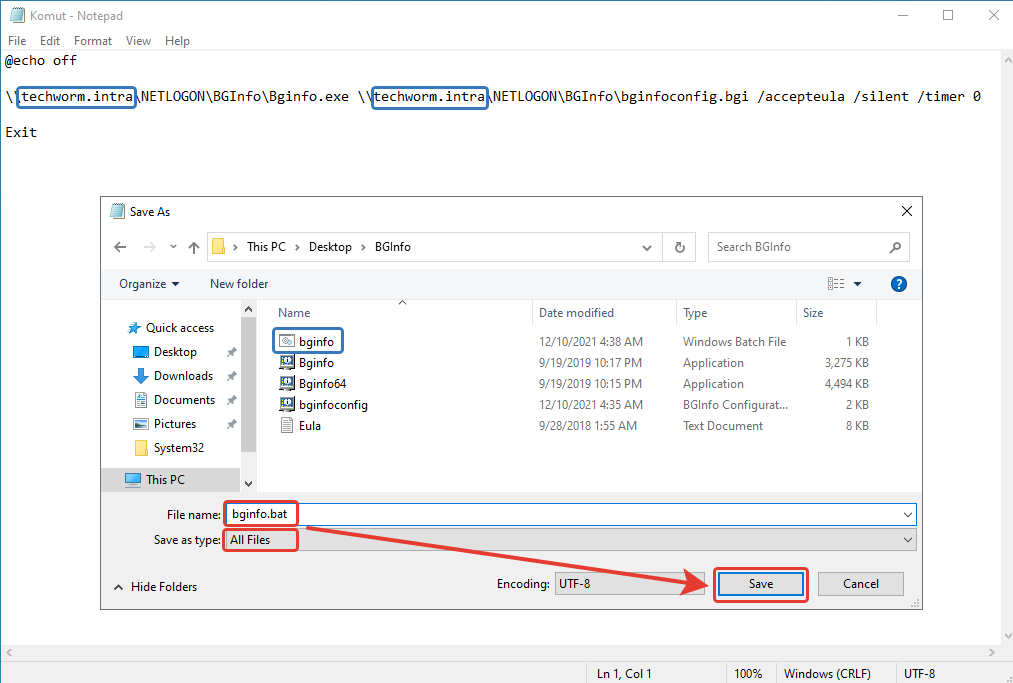Viewport: 1013px width, 683px height.
Task: Select This PC in navigation pane
Action: click(x=165, y=480)
